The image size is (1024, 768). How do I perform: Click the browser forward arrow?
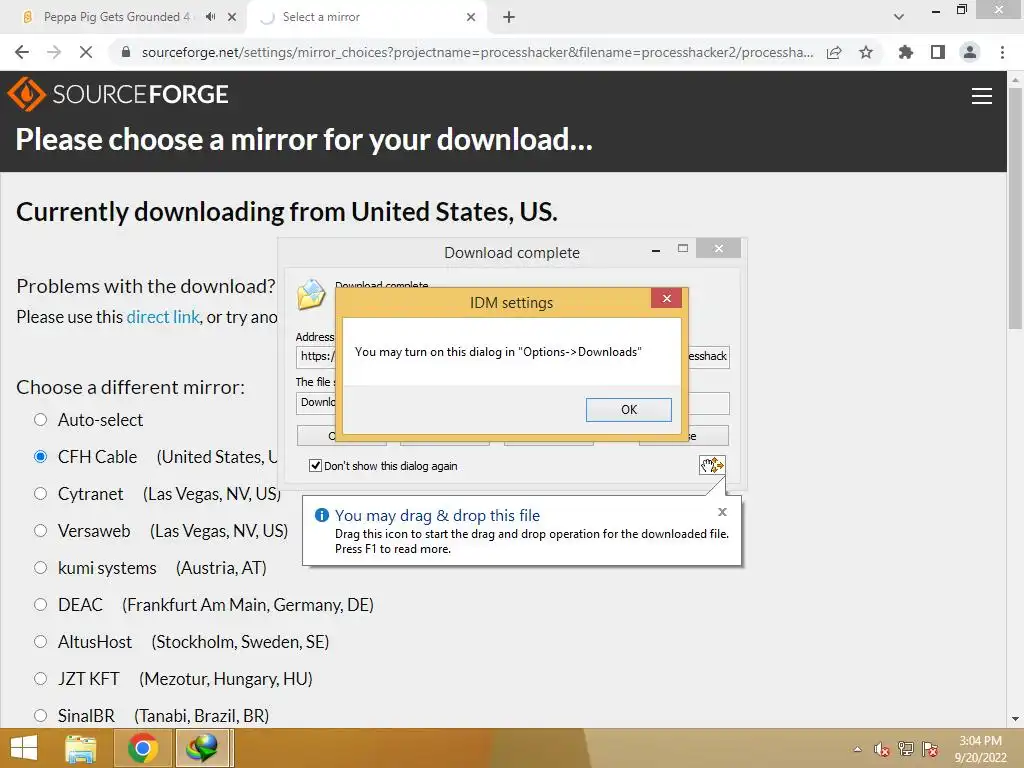point(54,52)
